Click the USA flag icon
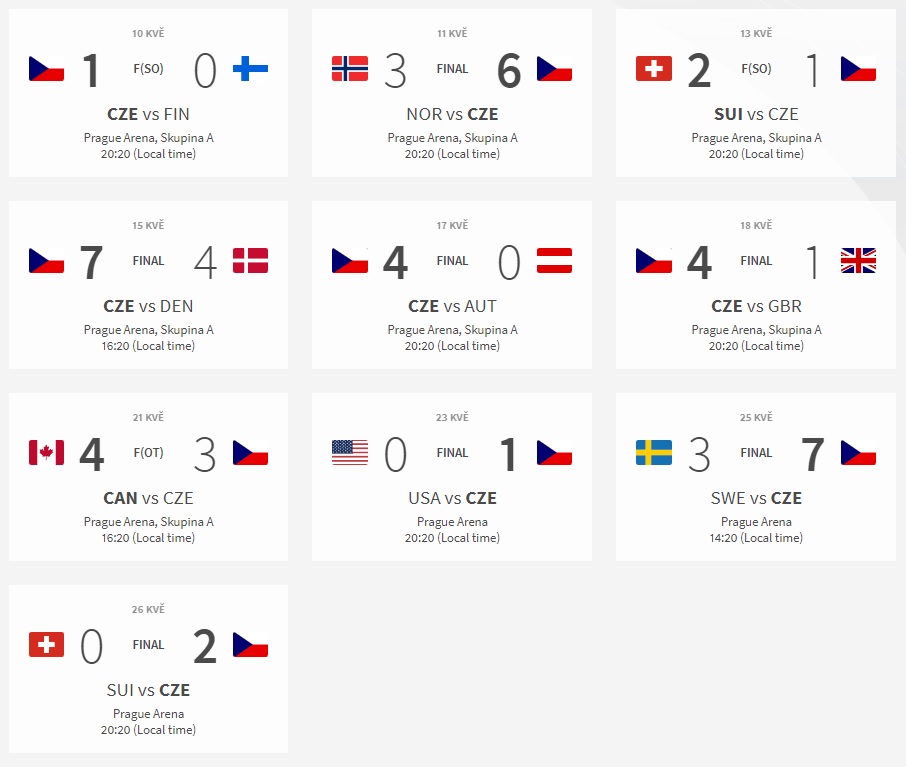The height and width of the screenshot is (767, 906). (x=350, y=453)
